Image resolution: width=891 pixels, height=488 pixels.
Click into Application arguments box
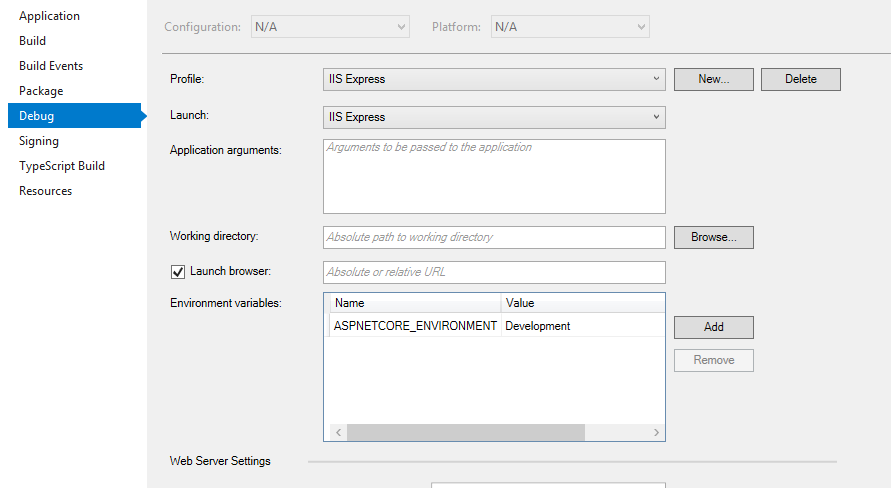tap(494, 177)
